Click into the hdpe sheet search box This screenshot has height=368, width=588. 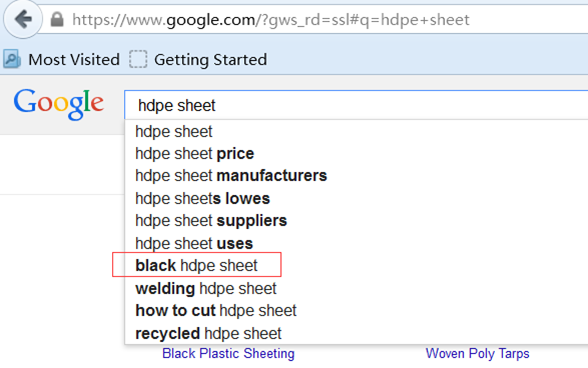pyautogui.click(x=356, y=105)
